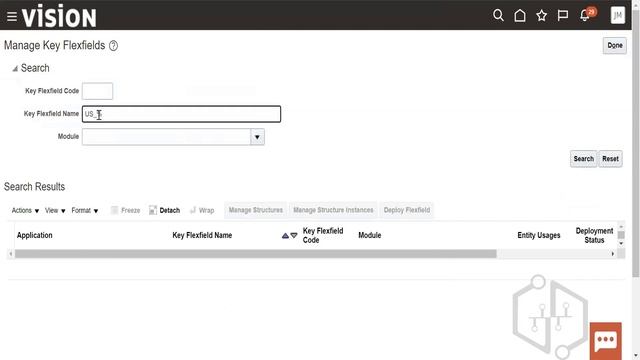This screenshot has height=360, width=640.
Task: Click the Search button
Action: tap(583, 159)
